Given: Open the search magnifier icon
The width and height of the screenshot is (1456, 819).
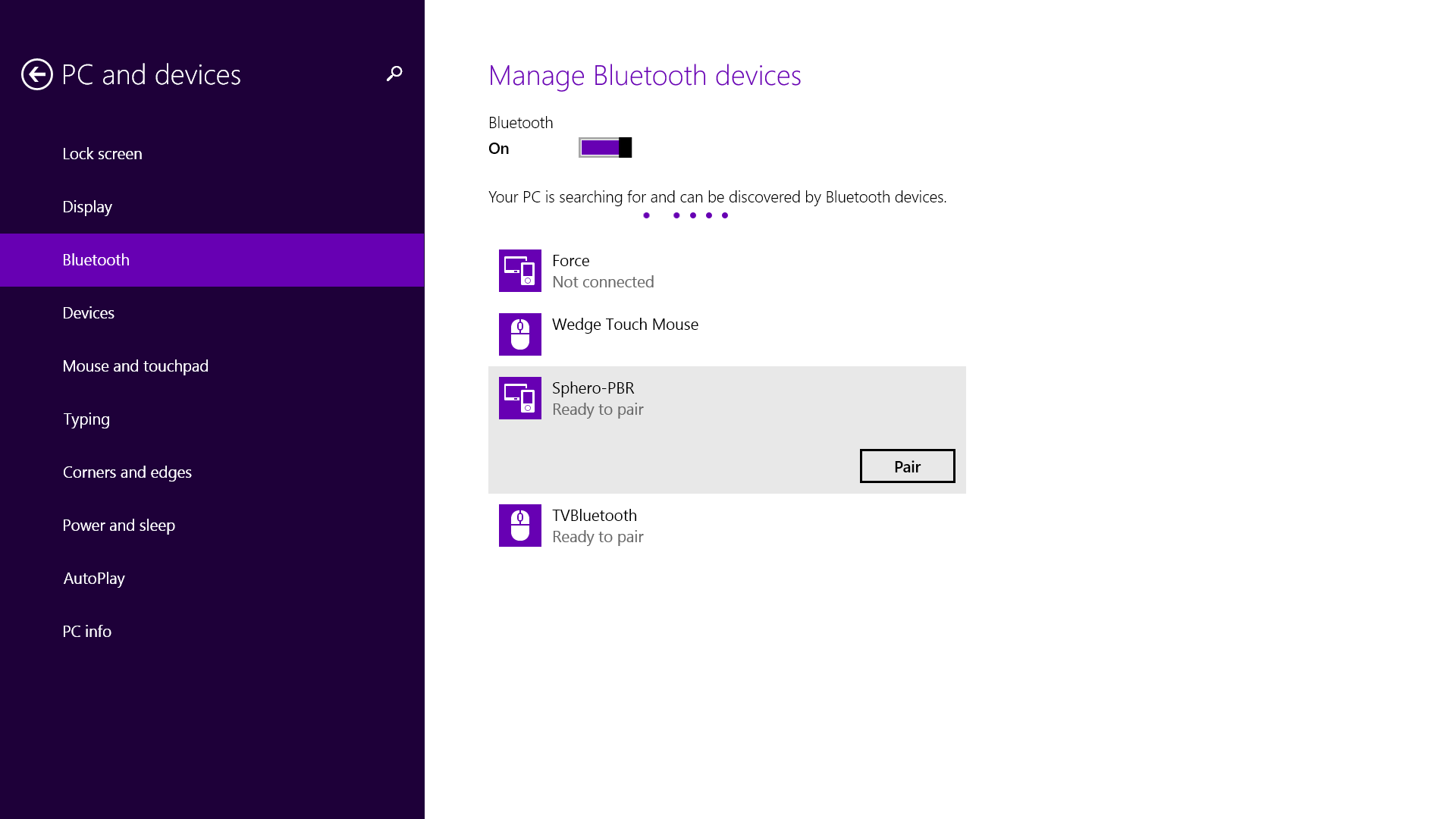Looking at the screenshot, I should click(x=394, y=74).
